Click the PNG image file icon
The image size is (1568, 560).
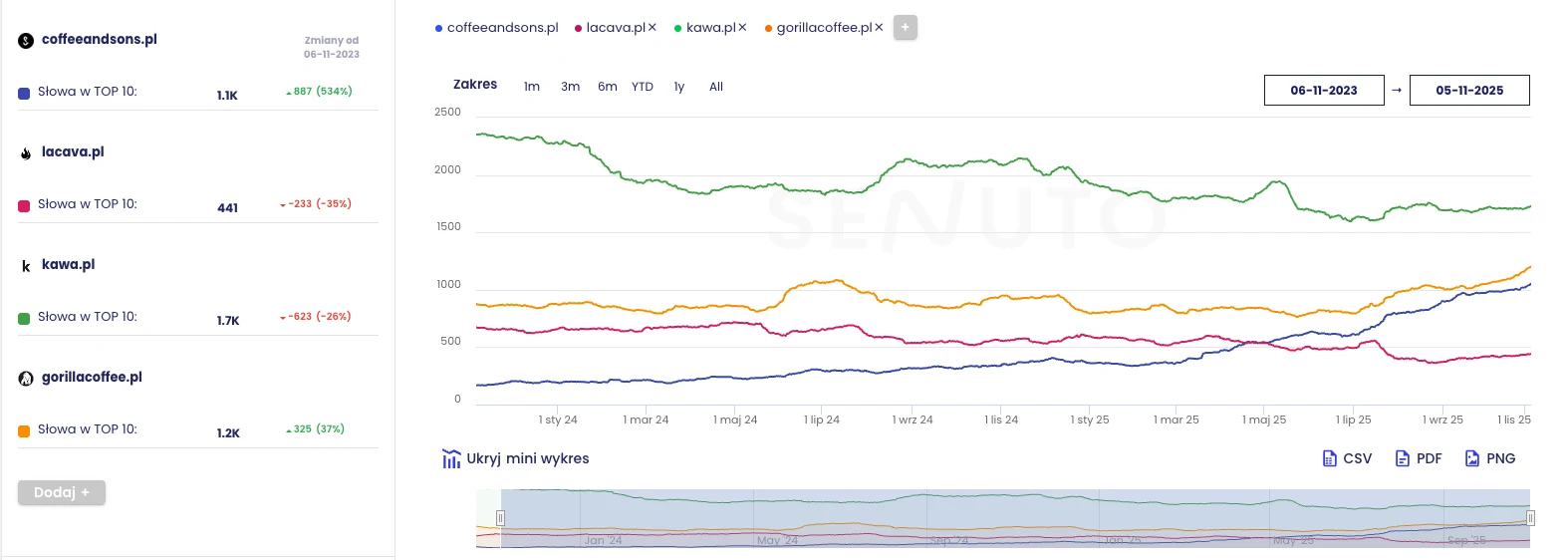[x=1472, y=458]
